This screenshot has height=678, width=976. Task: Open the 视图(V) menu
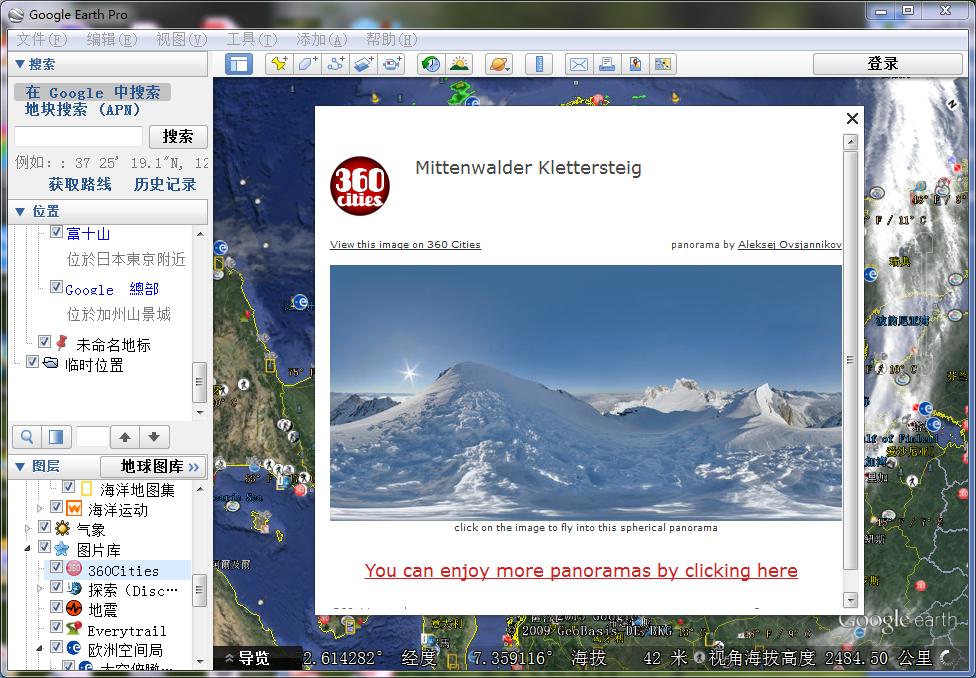click(182, 40)
